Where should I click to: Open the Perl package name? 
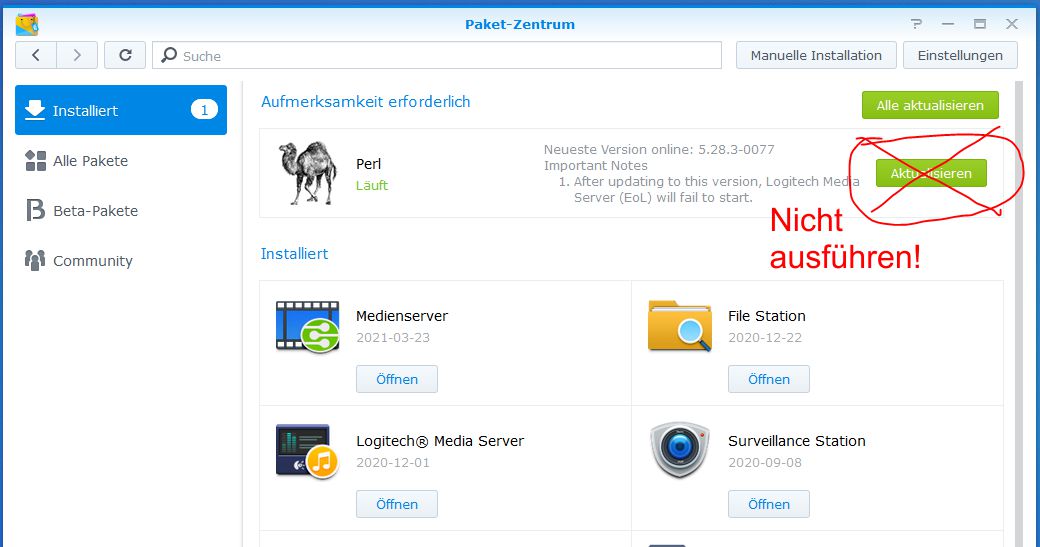coord(368,164)
